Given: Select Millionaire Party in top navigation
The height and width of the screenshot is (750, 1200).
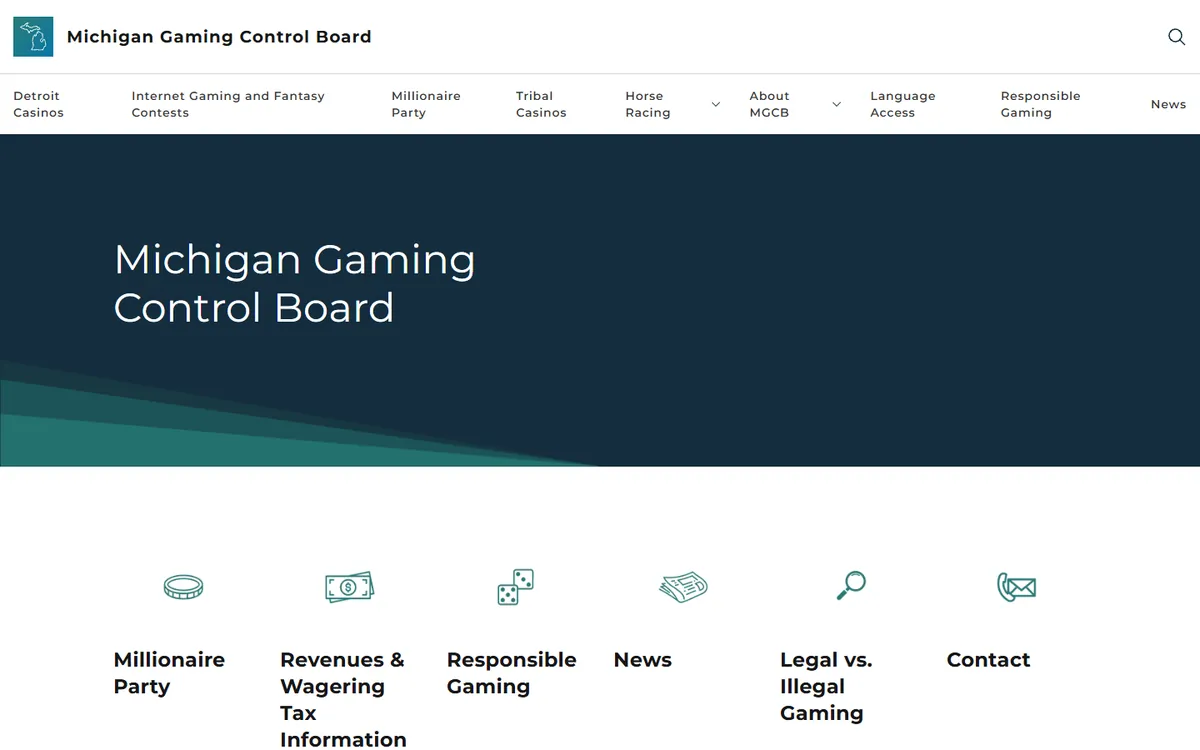Looking at the screenshot, I should pyautogui.click(x=426, y=104).
